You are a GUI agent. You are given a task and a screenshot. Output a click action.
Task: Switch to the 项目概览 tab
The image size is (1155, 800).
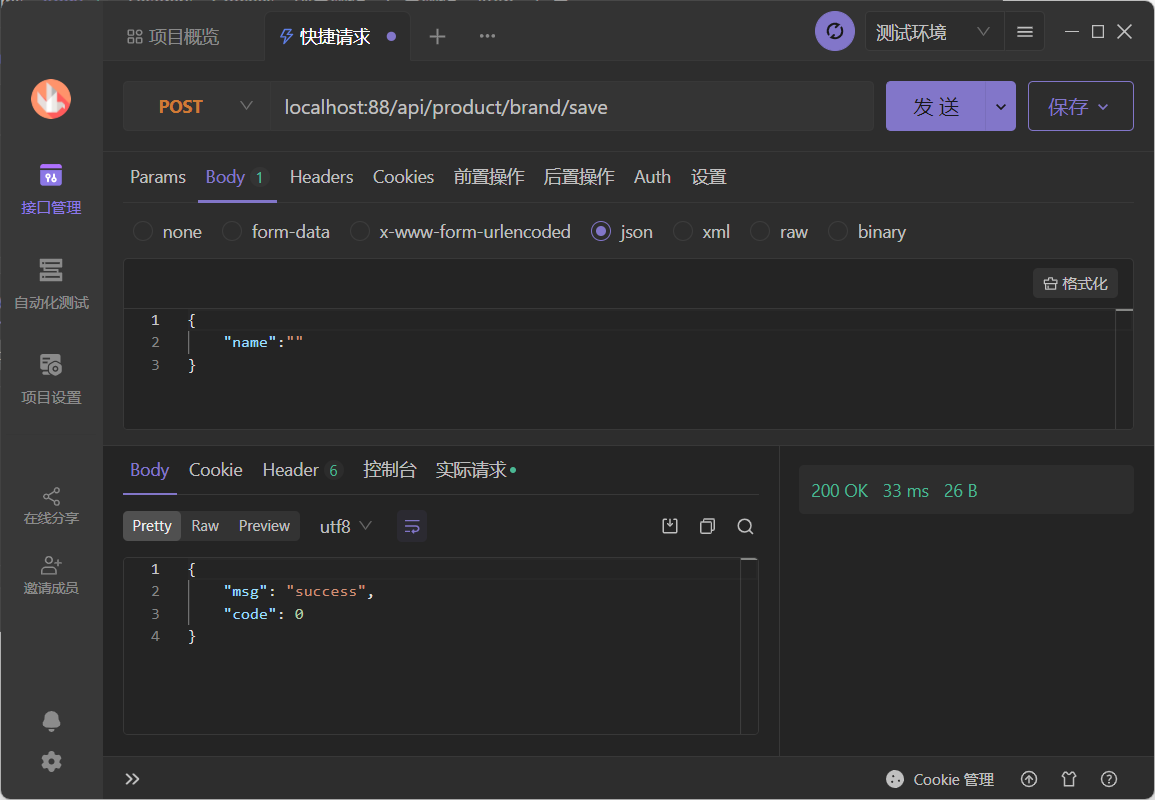point(174,37)
